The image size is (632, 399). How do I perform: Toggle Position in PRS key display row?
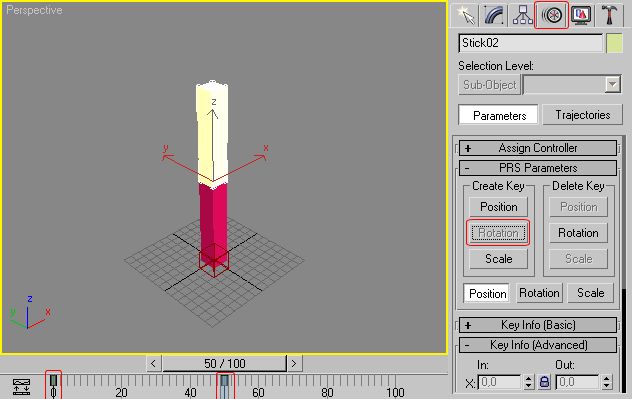tap(487, 293)
